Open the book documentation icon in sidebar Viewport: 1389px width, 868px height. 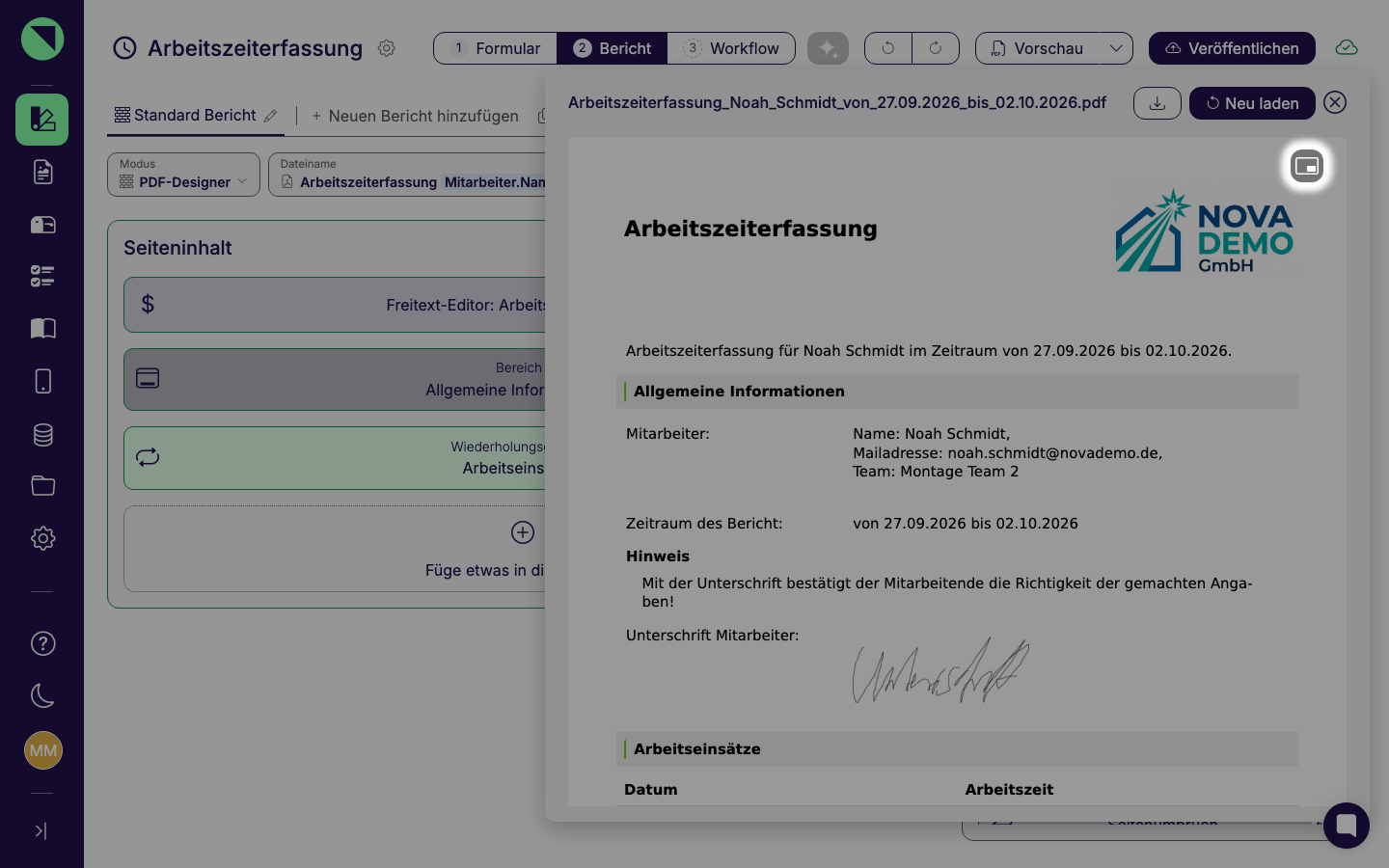pos(42,329)
